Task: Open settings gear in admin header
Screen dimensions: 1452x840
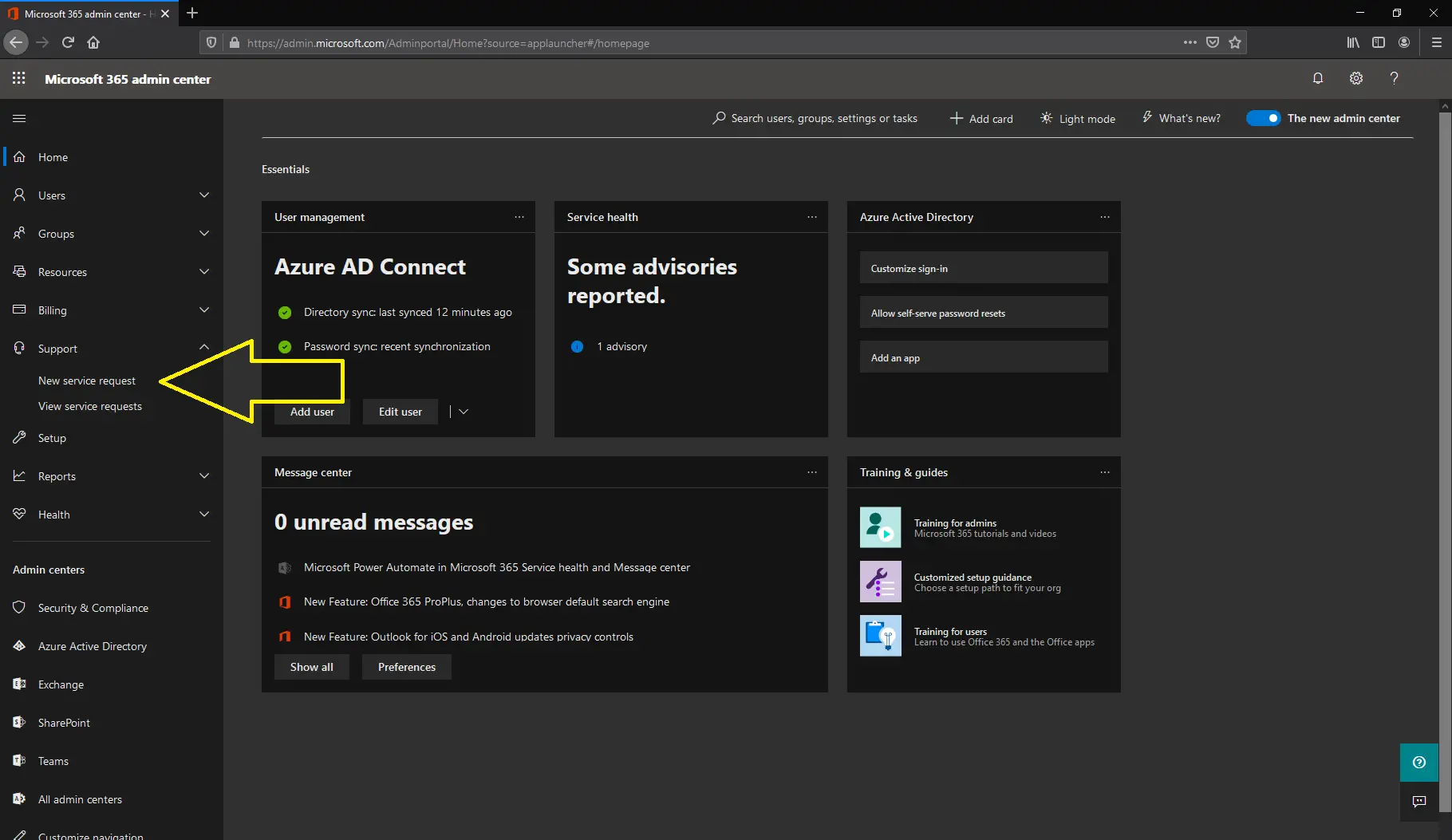Action: click(x=1356, y=78)
